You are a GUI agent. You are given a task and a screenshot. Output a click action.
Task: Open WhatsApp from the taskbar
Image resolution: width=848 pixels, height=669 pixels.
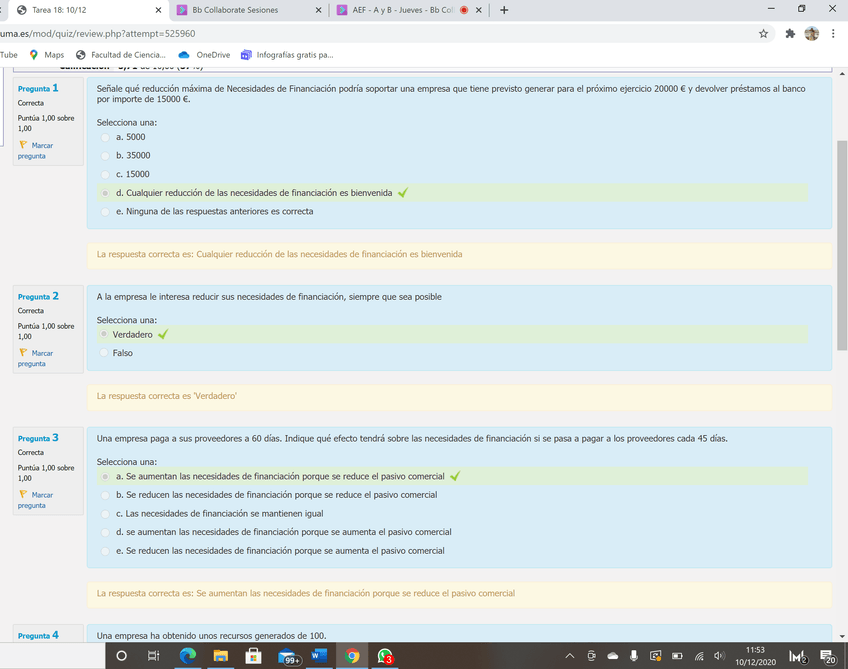(384, 656)
